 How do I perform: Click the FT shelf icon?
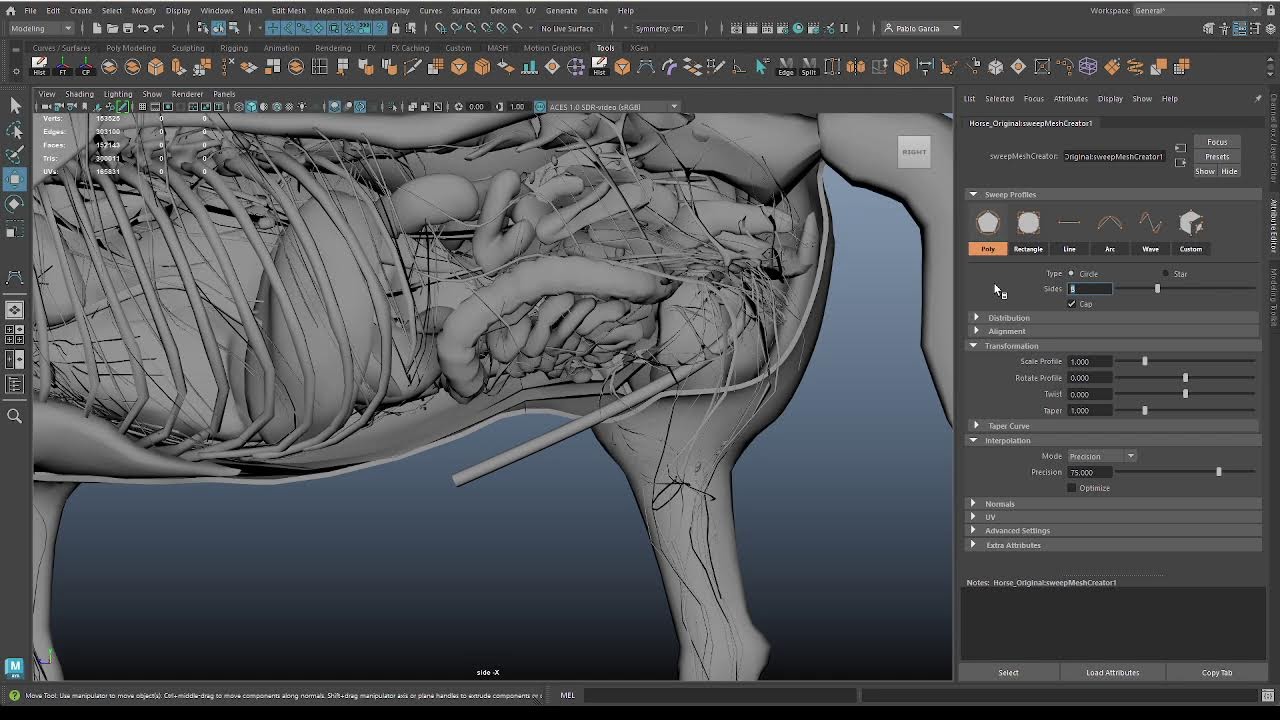[63, 67]
